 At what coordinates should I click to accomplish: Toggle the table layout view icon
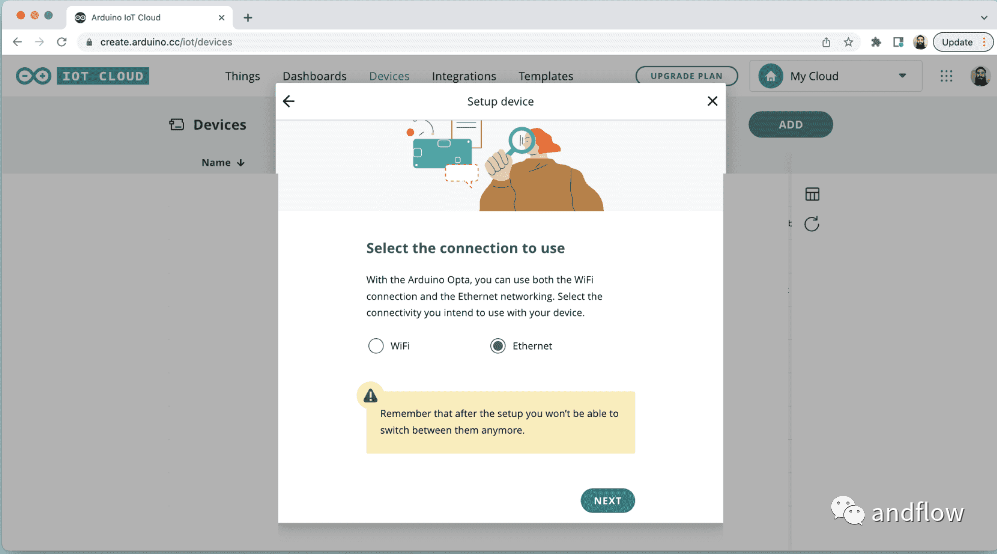coord(812,194)
